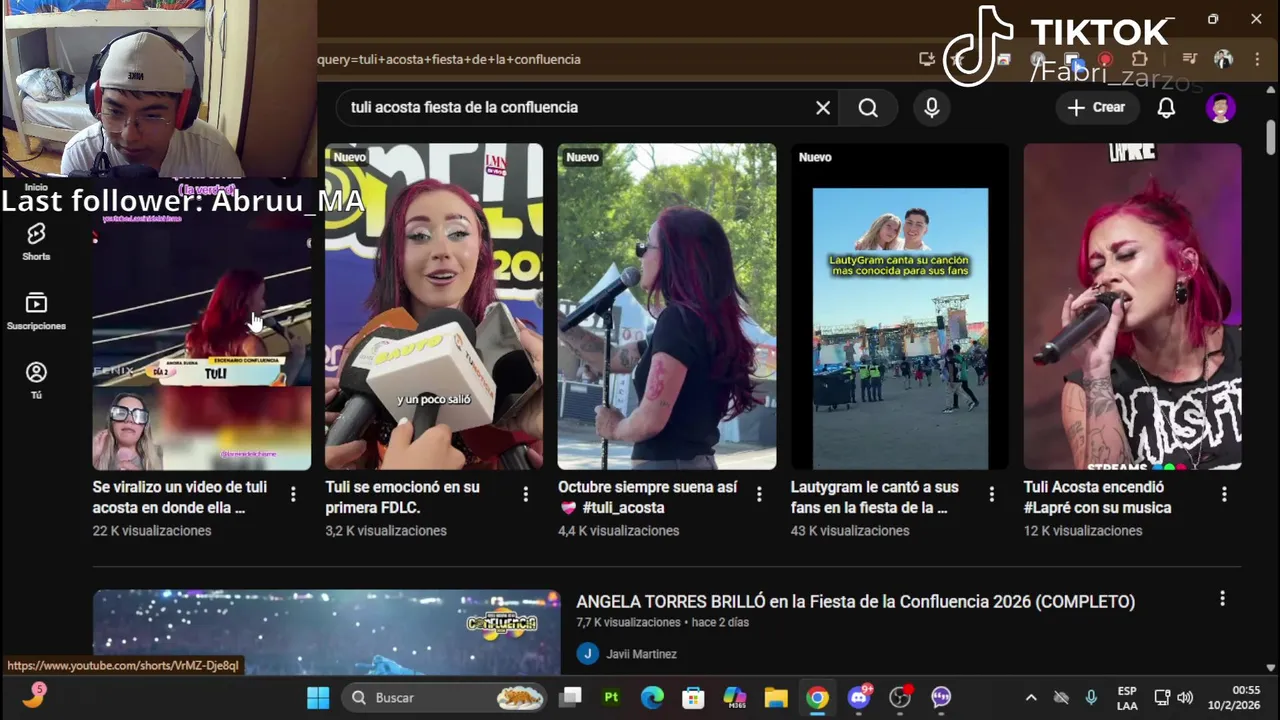This screenshot has height=720, width=1280.
Task: Open 'Octubre siempre suena así' short thumbnail
Action: 667,307
